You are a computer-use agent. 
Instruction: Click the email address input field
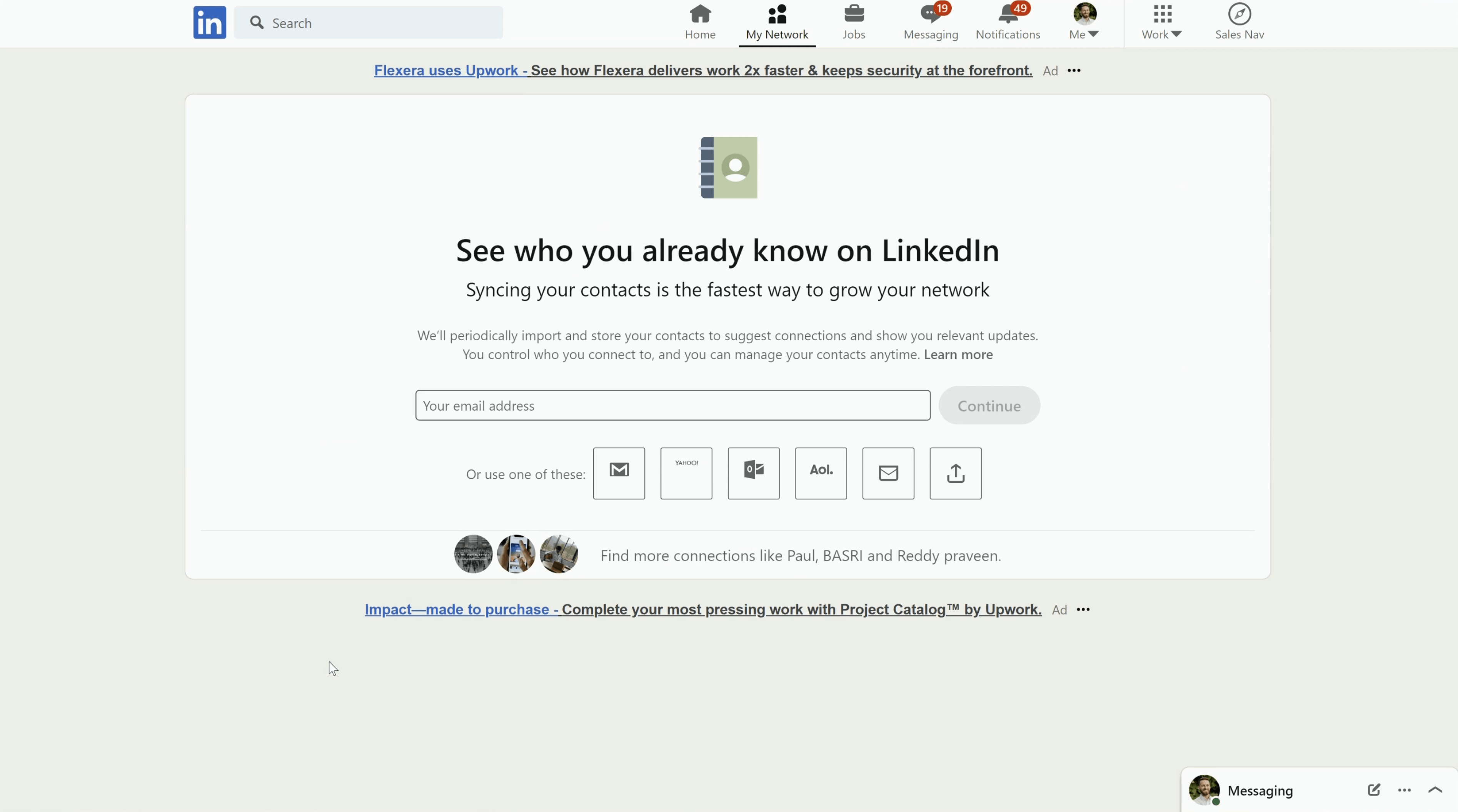(672, 404)
